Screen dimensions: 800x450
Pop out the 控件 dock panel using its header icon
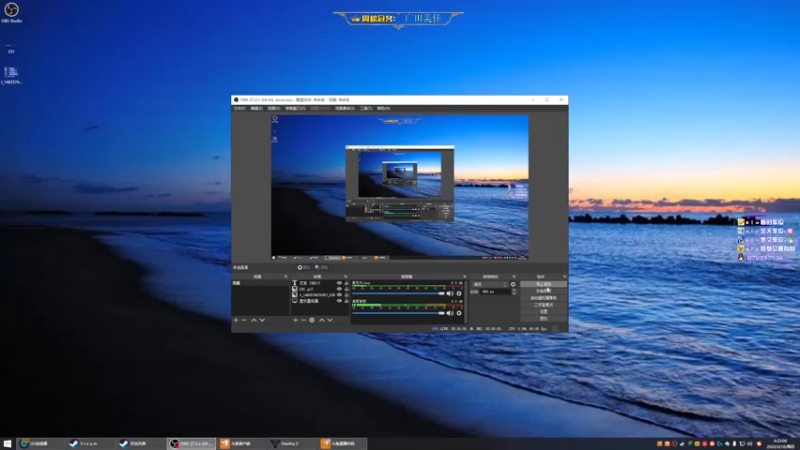pos(564,277)
